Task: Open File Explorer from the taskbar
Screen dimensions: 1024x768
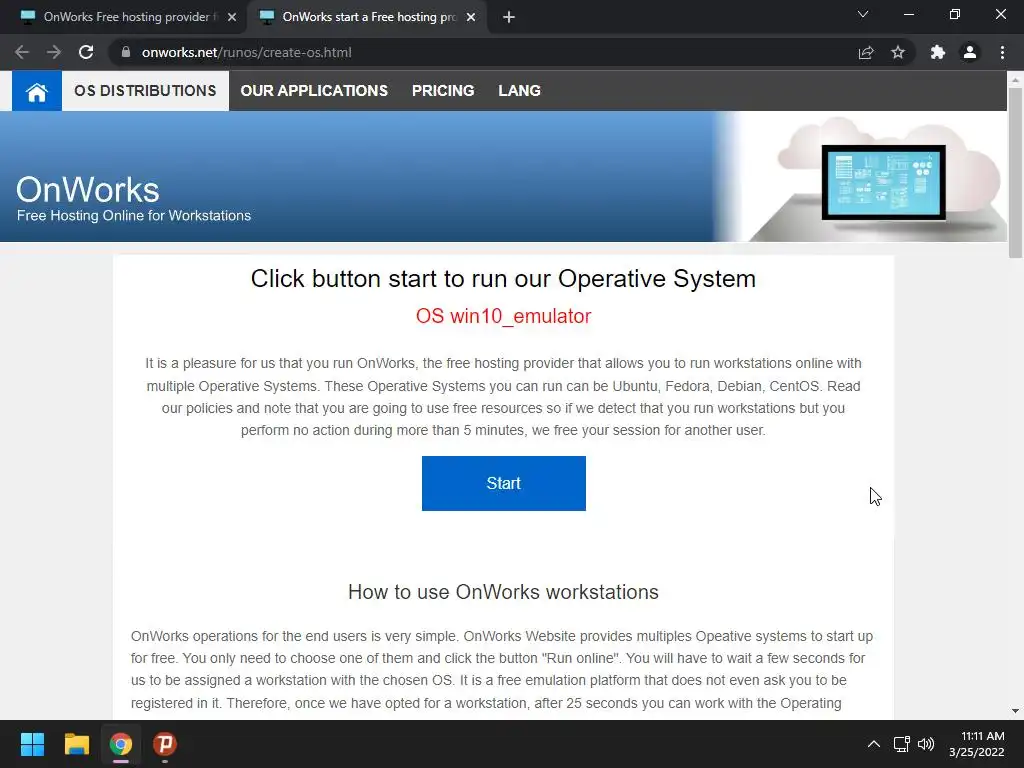Action: pyautogui.click(x=76, y=744)
